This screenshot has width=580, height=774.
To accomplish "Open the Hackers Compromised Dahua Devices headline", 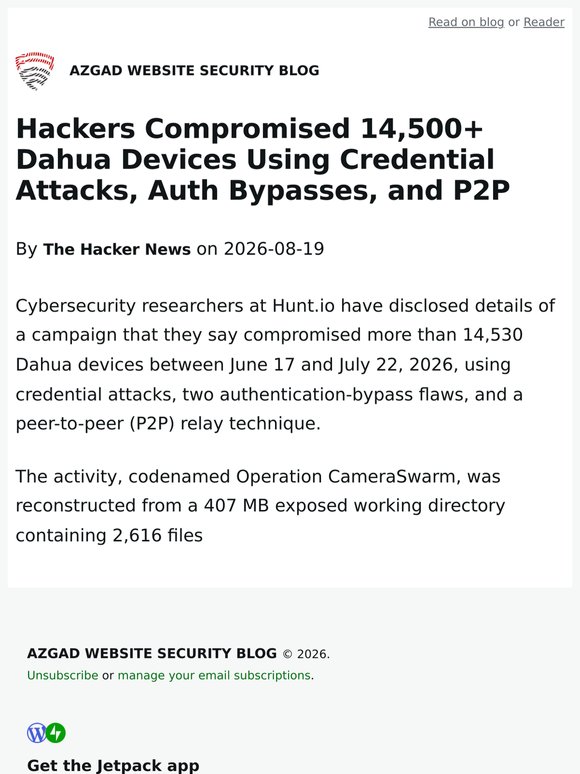I will pos(263,159).
